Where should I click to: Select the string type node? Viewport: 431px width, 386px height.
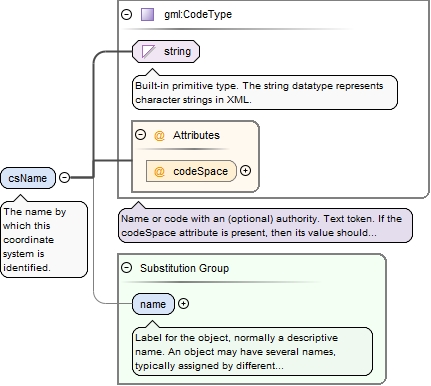[x=166, y=52]
